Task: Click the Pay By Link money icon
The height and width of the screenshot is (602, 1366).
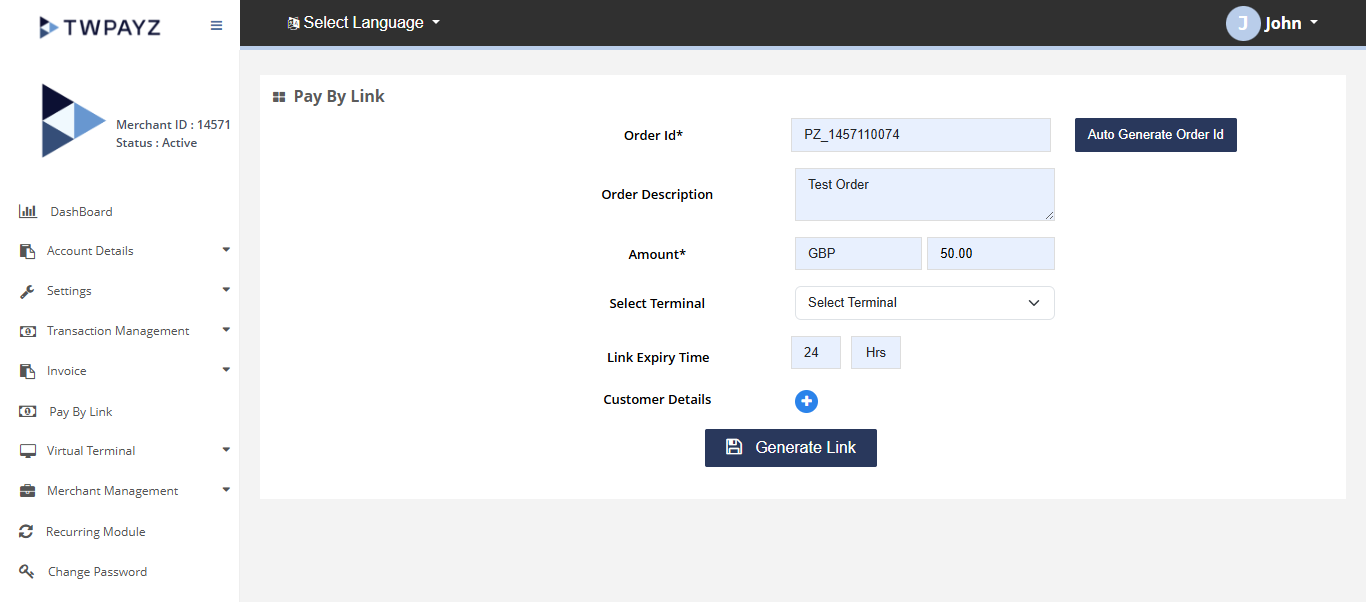Action: click(28, 411)
